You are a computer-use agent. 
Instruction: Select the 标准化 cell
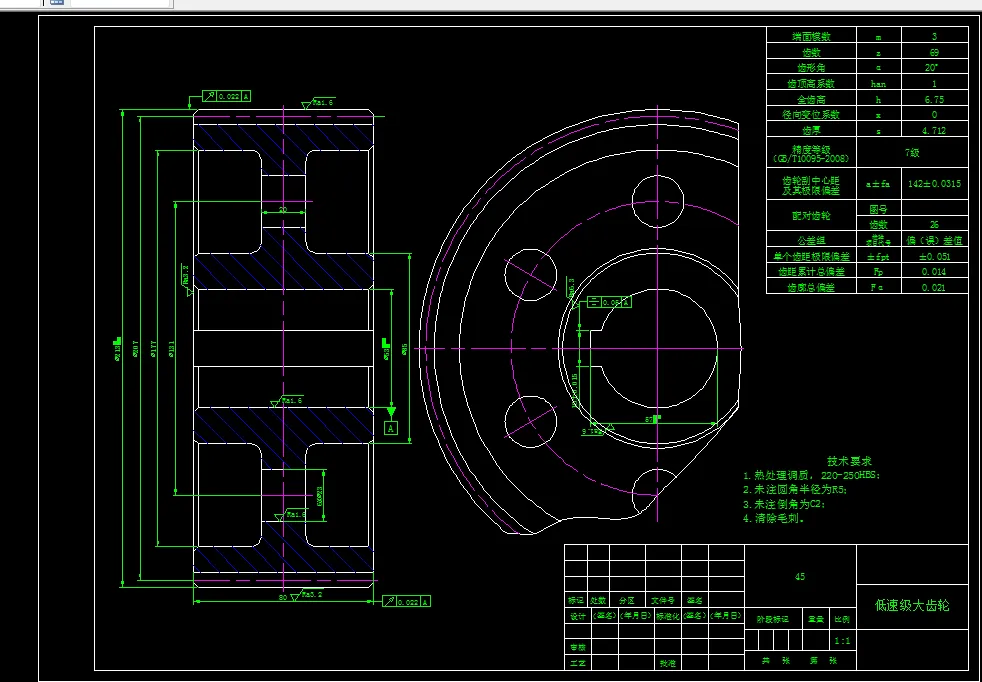coord(668,616)
